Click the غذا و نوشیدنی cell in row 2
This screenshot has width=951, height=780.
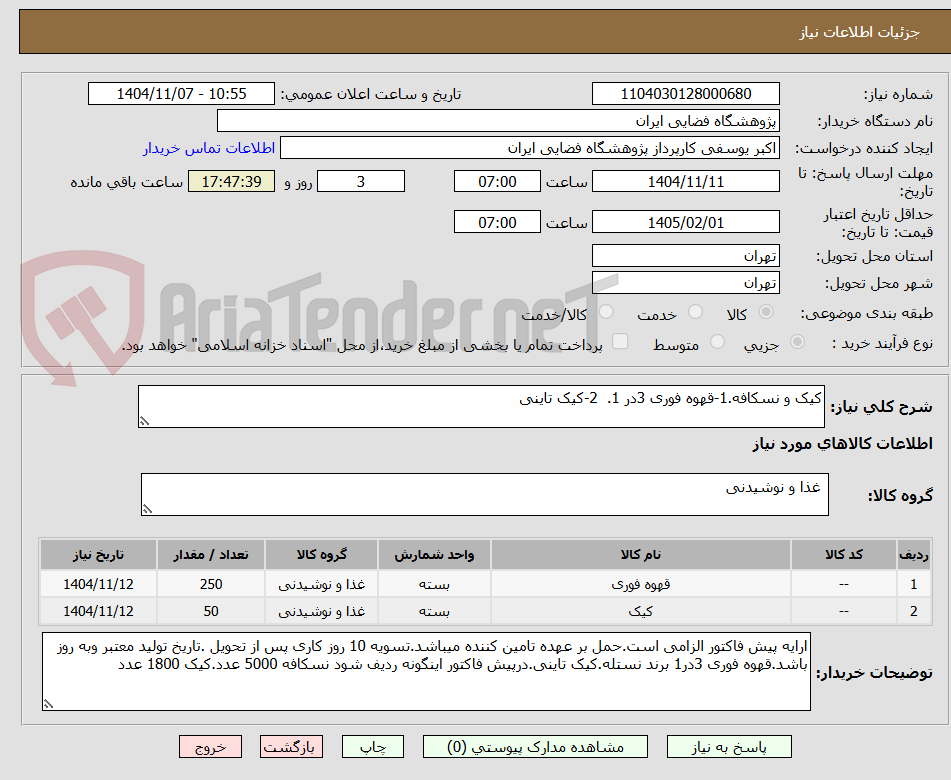point(321,611)
